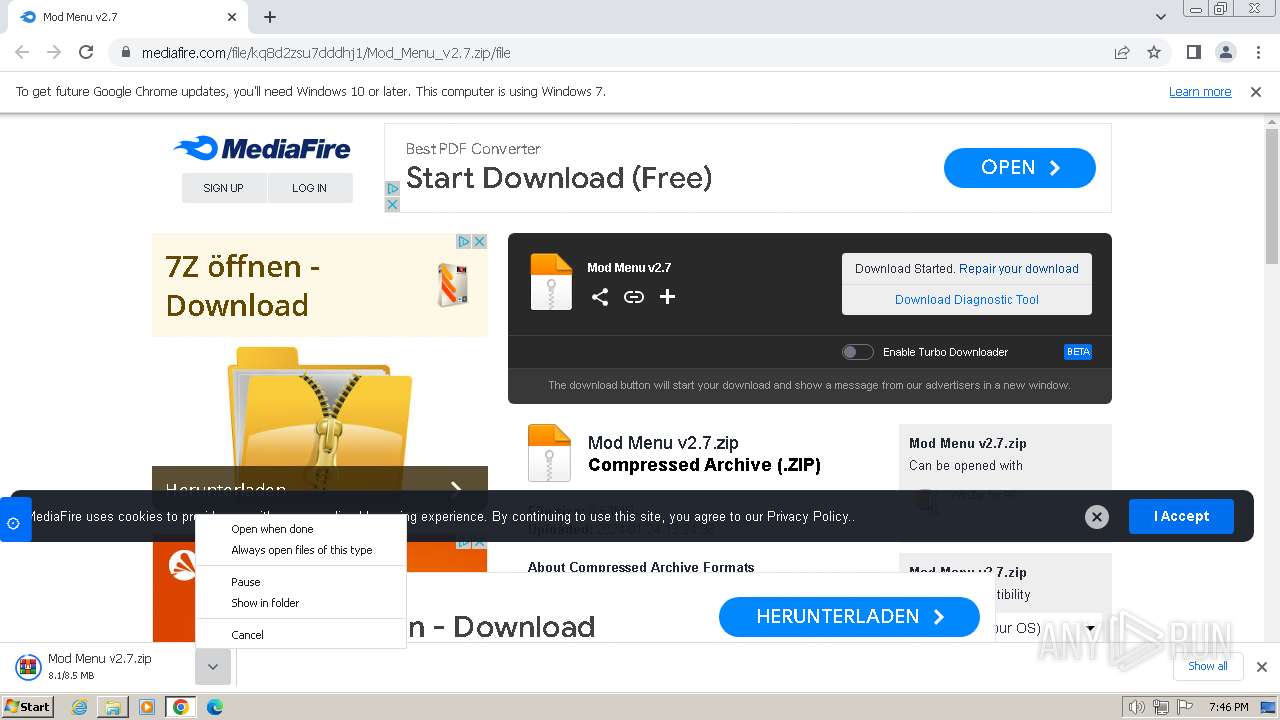Click the SIGN UP button
This screenshot has height=720, width=1280.
pyautogui.click(x=223, y=188)
